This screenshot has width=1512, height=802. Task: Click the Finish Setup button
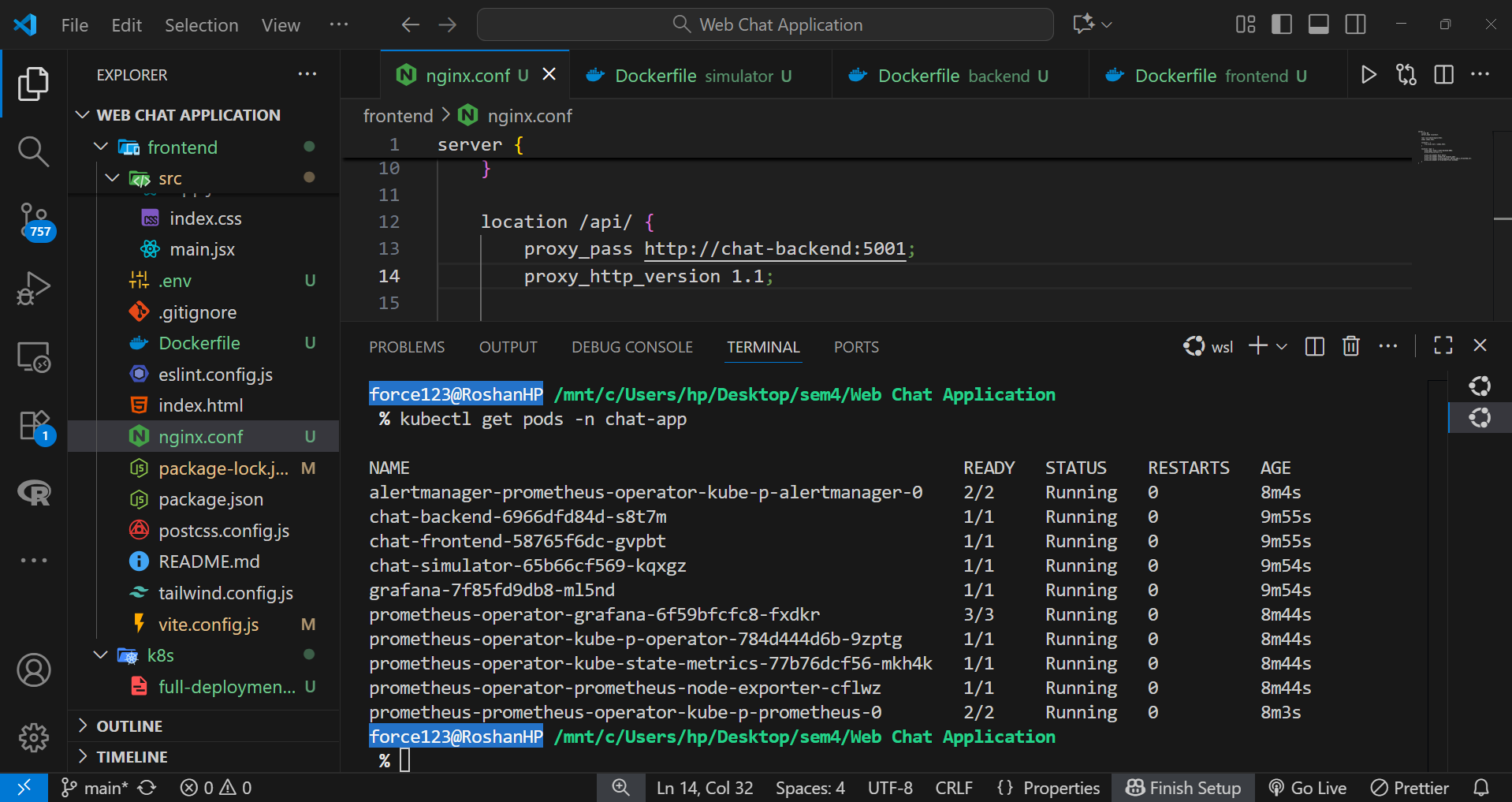(1183, 788)
